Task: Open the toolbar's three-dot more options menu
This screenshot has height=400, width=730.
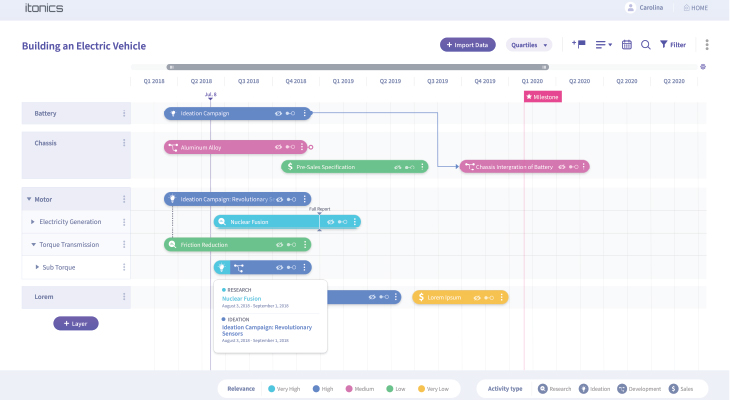Action: click(x=707, y=45)
